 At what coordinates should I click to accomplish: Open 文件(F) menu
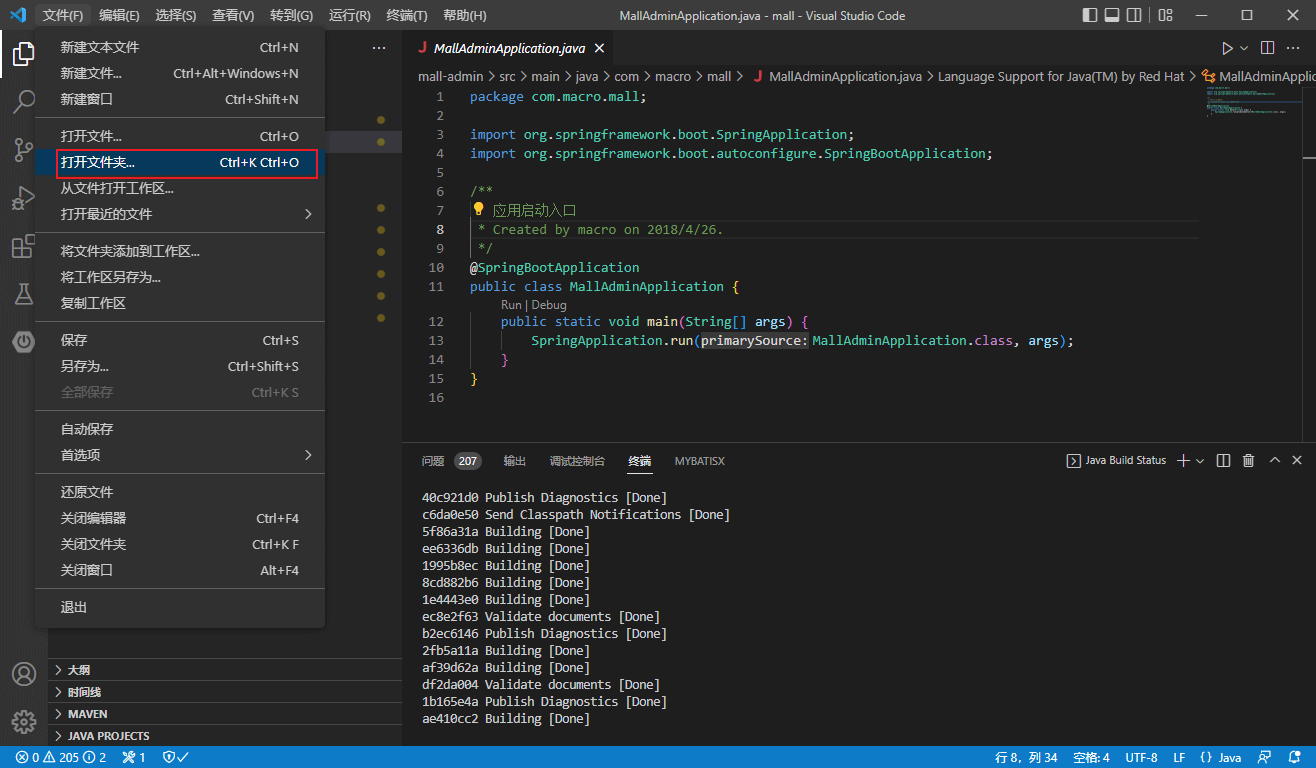point(63,15)
